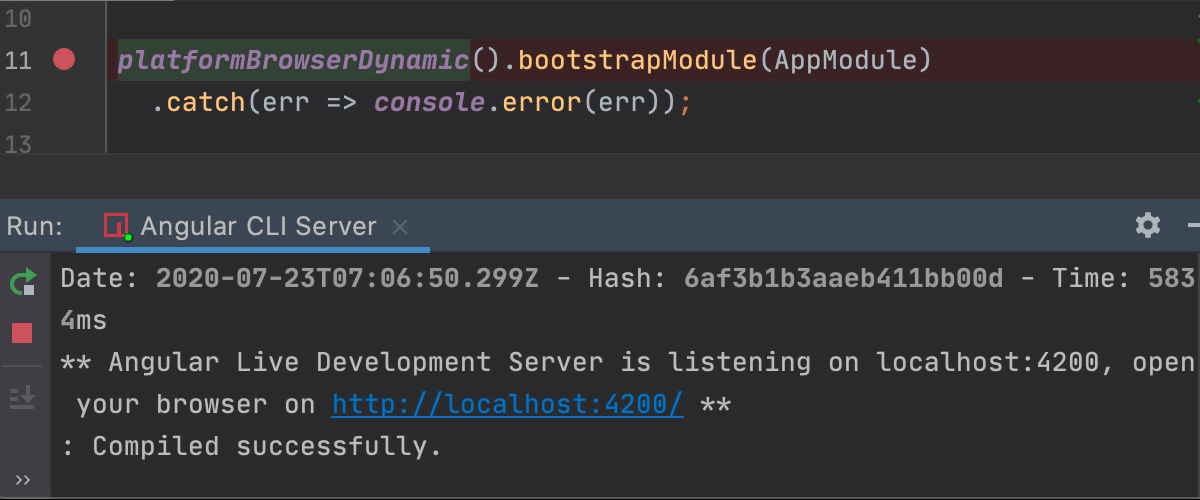The height and width of the screenshot is (500, 1200).
Task: Click the scroll to end console icon
Action: click(x=22, y=397)
